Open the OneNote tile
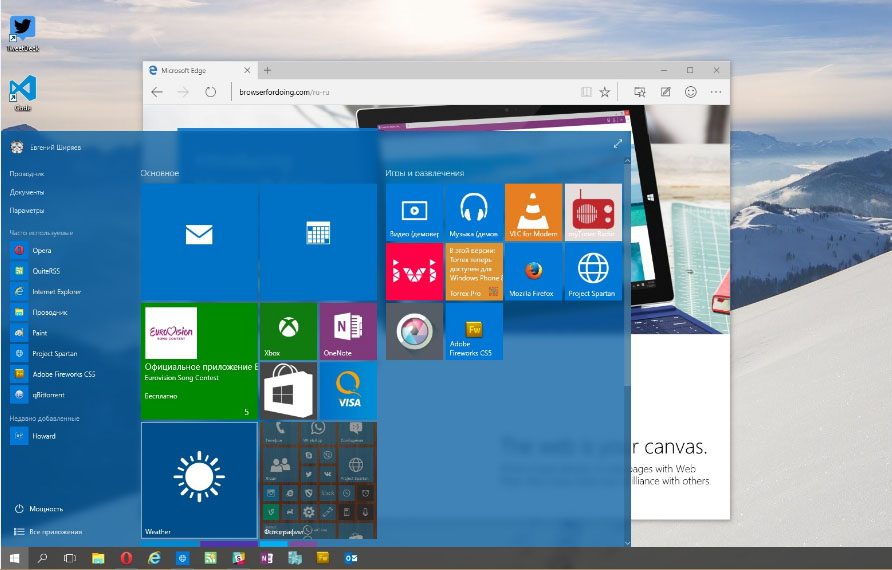Image resolution: width=892 pixels, height=570 pixels. pyautogui.click(x=348, y=331)
